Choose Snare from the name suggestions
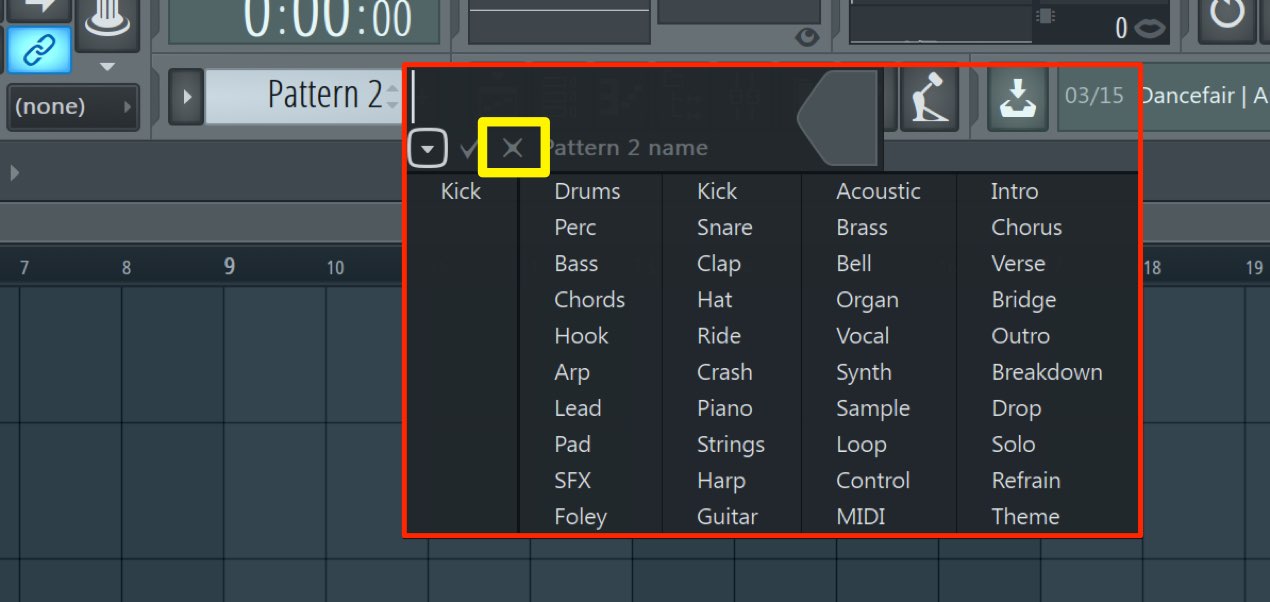The image size is (1270, 602). coord(724,227)
